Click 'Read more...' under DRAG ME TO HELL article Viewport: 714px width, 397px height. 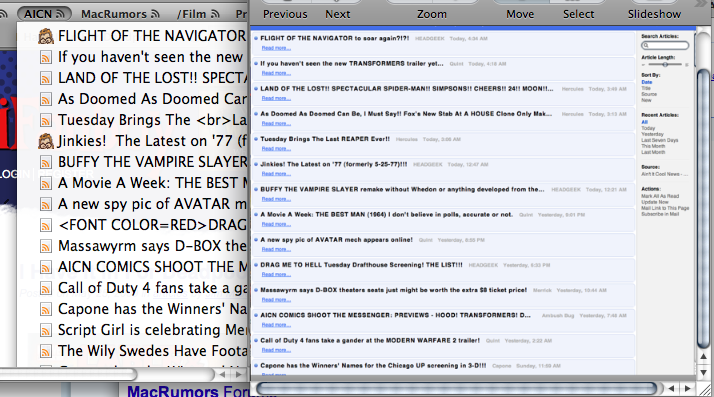[x=276, y=274]
